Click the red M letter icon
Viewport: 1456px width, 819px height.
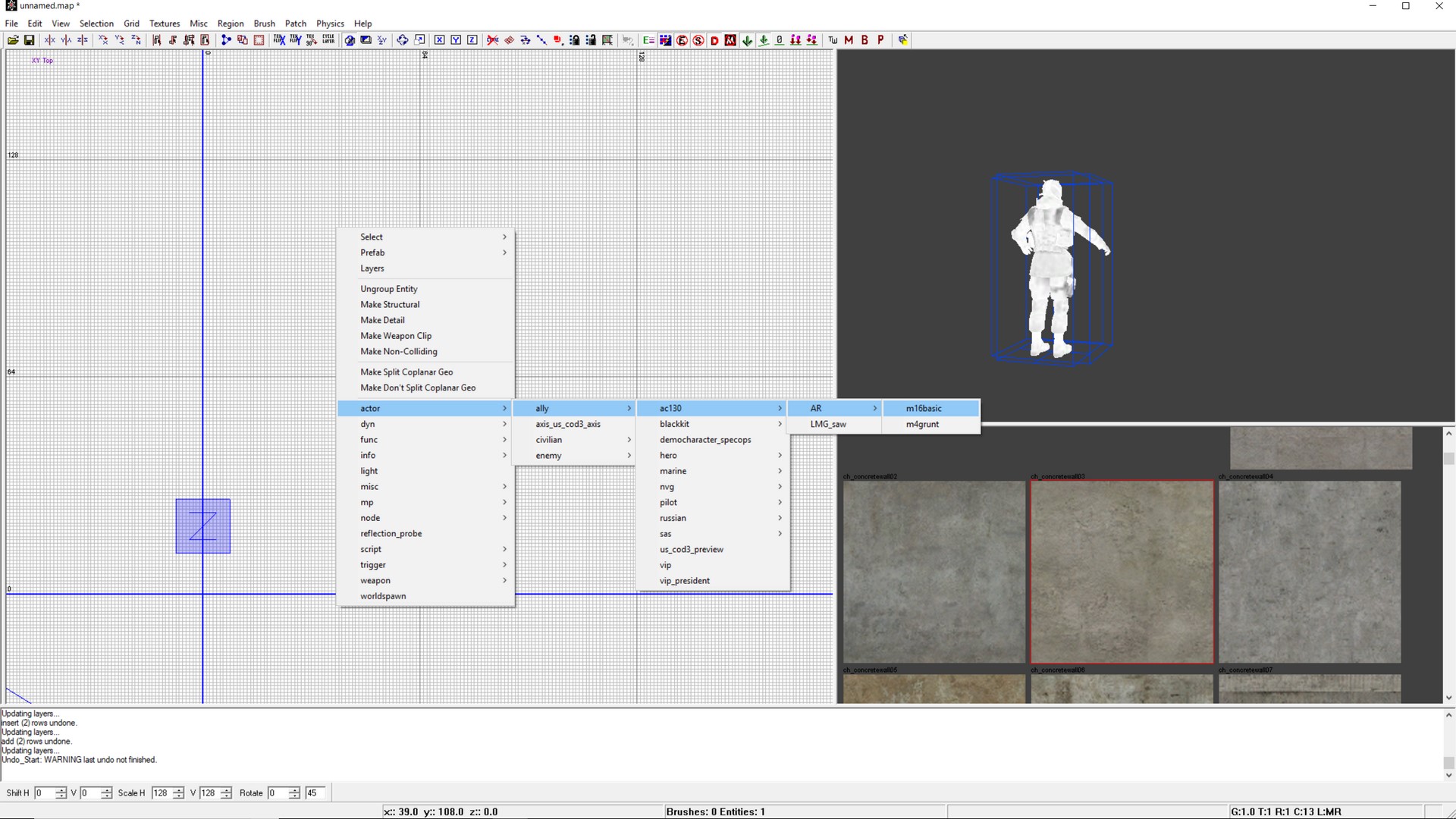click(849, 40)
